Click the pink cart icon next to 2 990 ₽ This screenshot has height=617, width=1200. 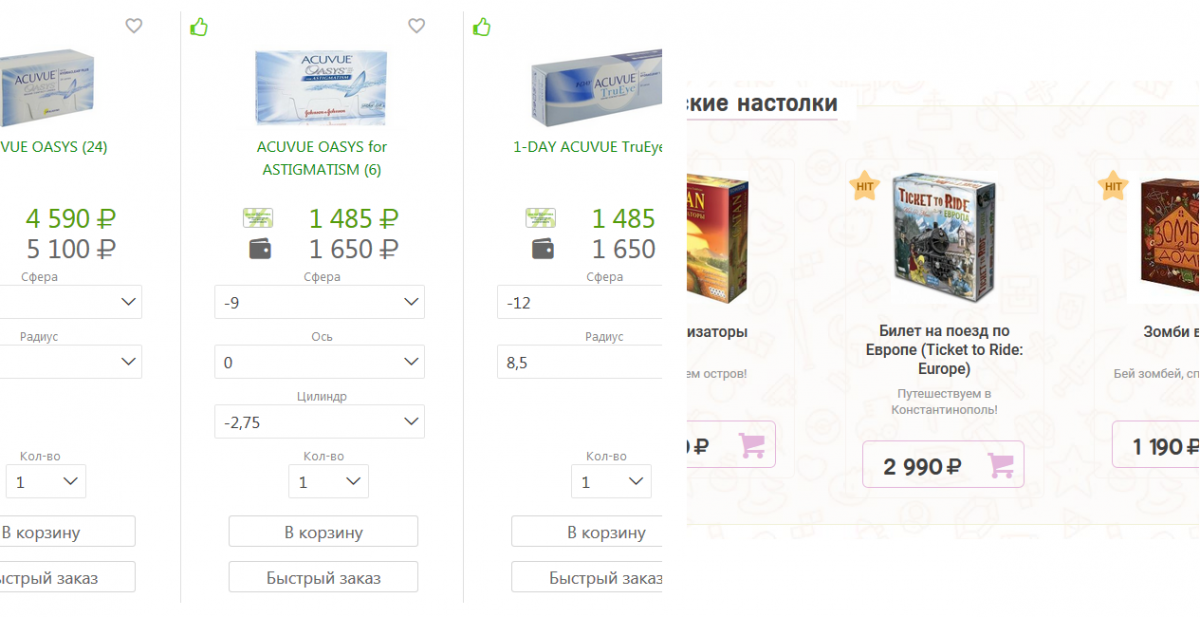point(1001,465)
